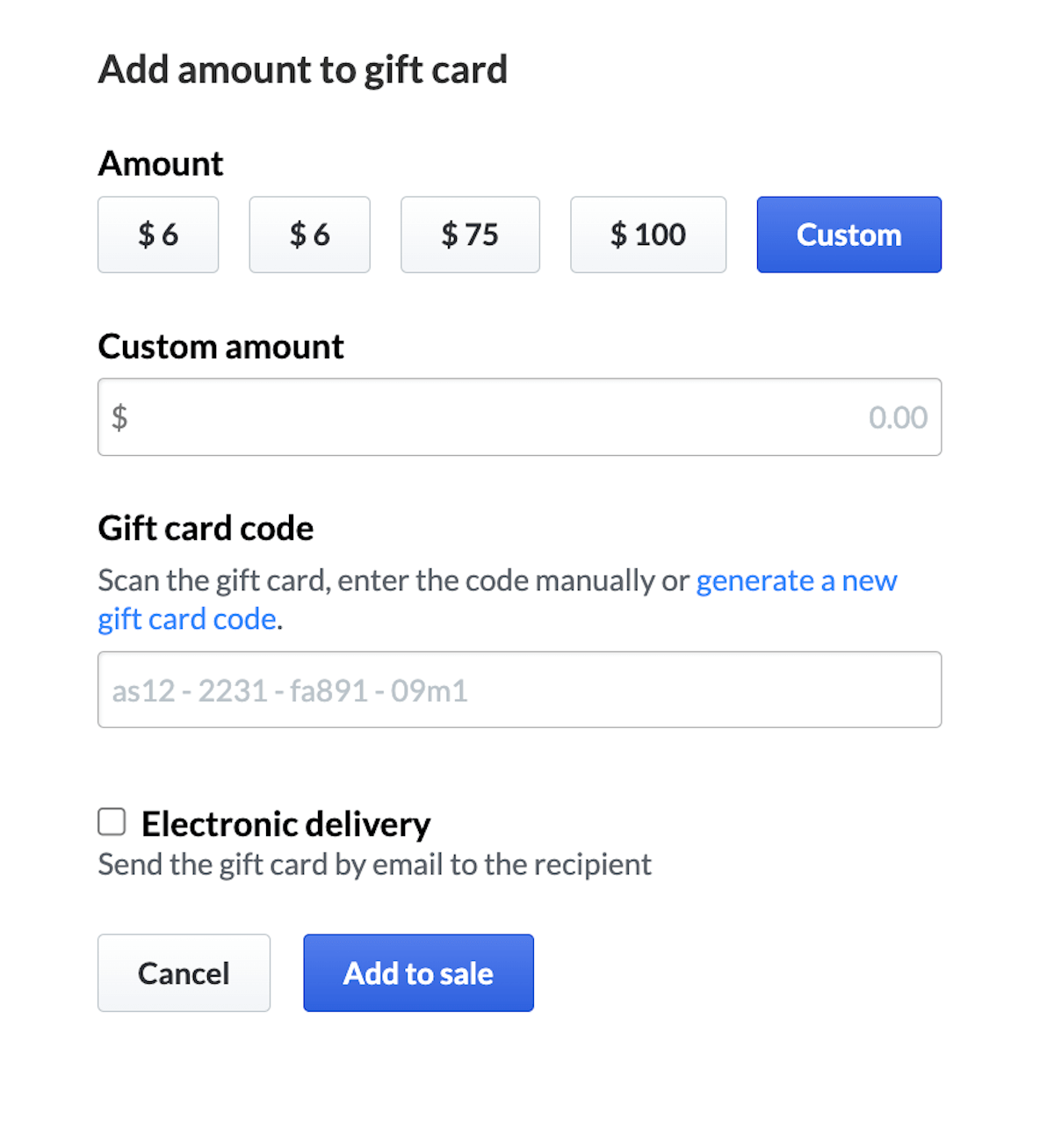Select the leftmost $ 6 amount button
The image size is (1054, 1148).
point(158,235)
